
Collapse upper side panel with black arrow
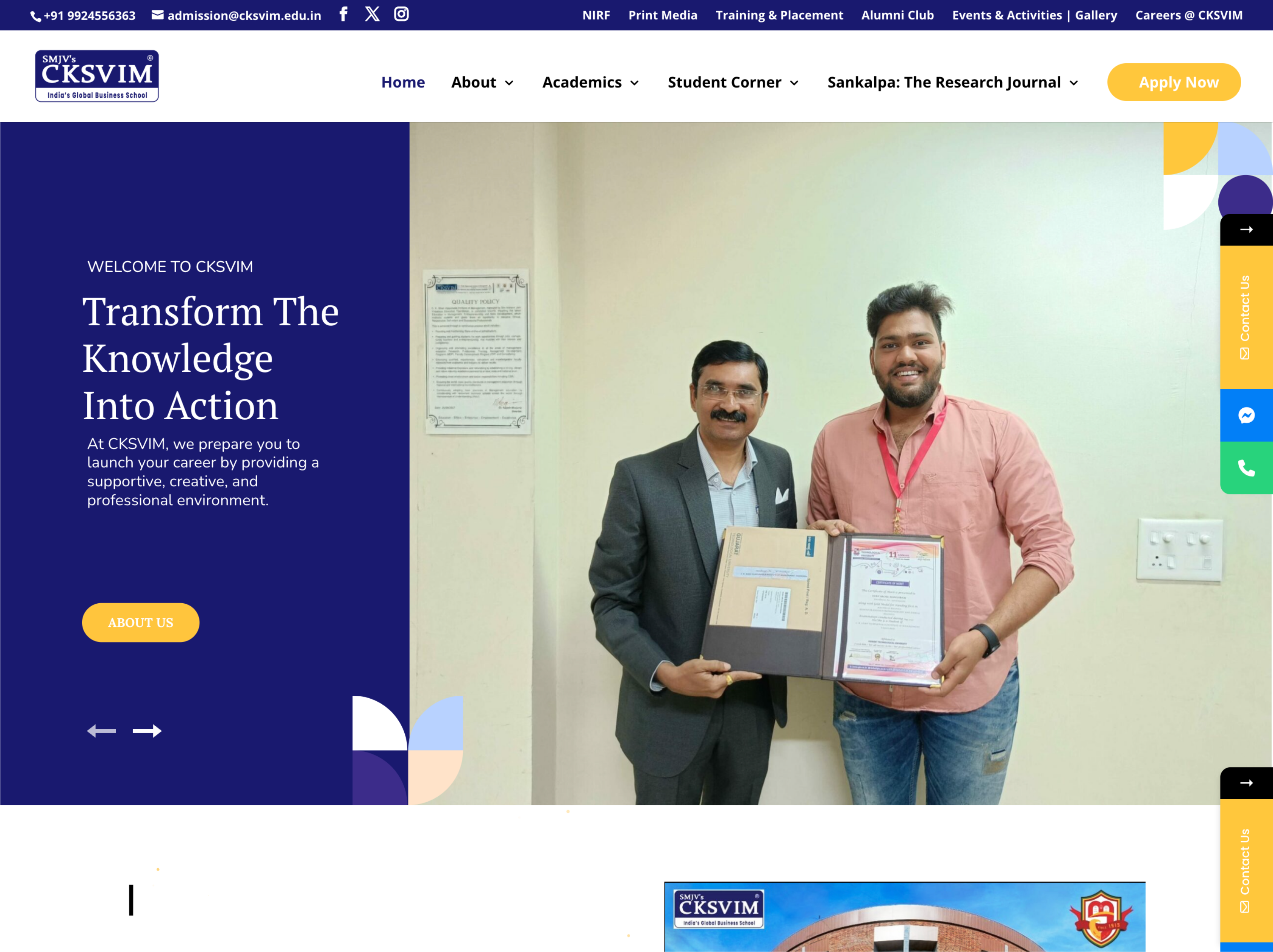(1247, 230)
